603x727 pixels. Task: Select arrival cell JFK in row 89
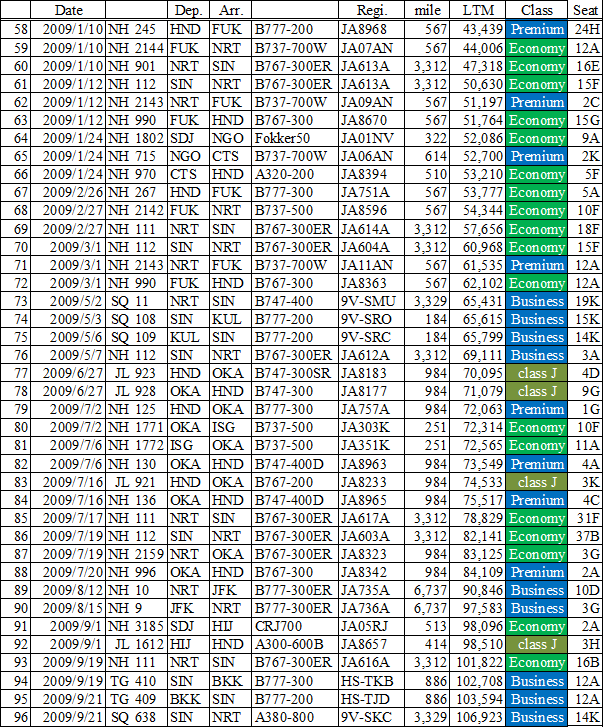pos(230,590)
